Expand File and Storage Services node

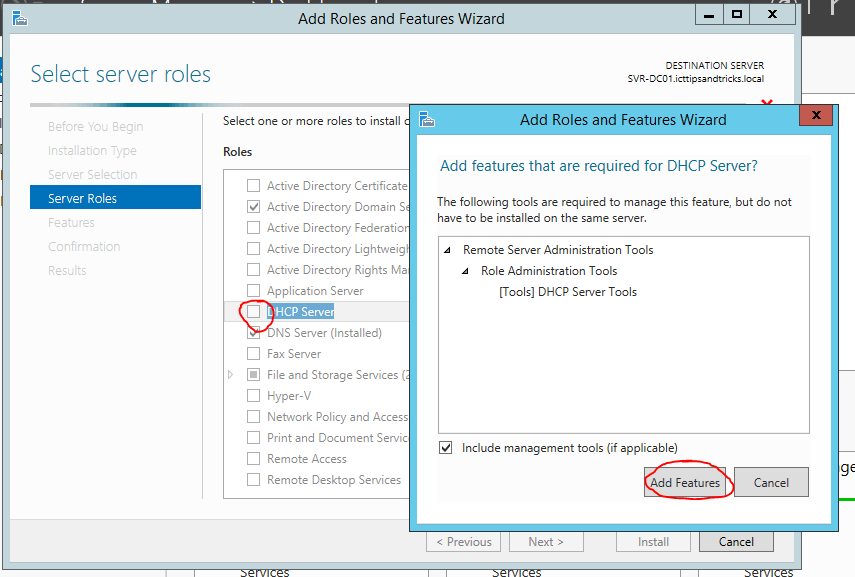(231, 375)
